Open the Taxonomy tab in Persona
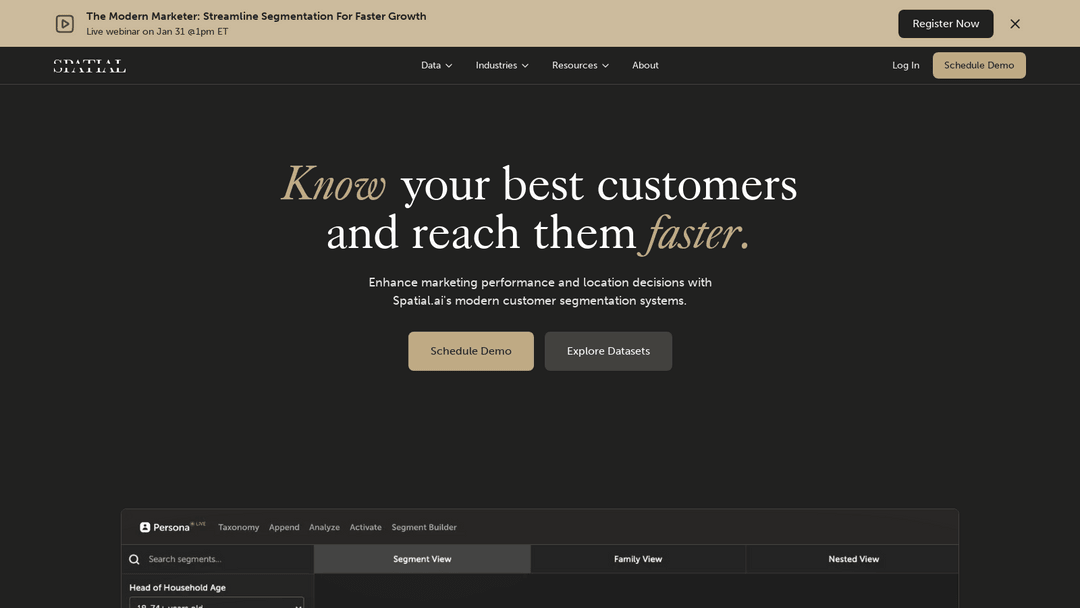Screen dimensions: 1080x608 click(238, 527)
